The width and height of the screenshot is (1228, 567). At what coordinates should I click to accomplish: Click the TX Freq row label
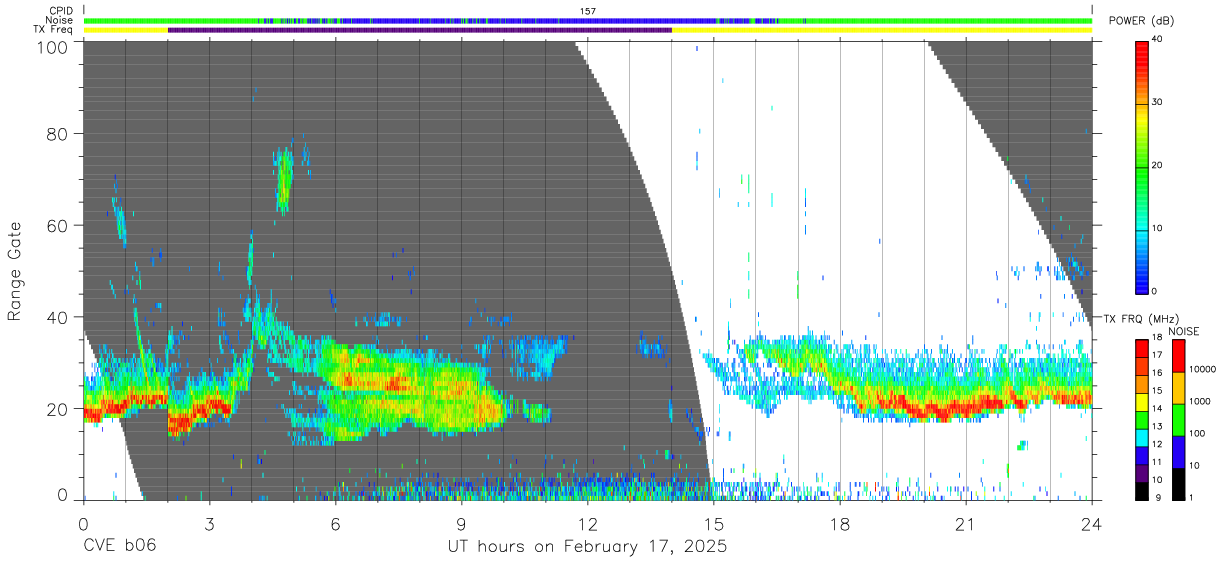coord(53,29)
